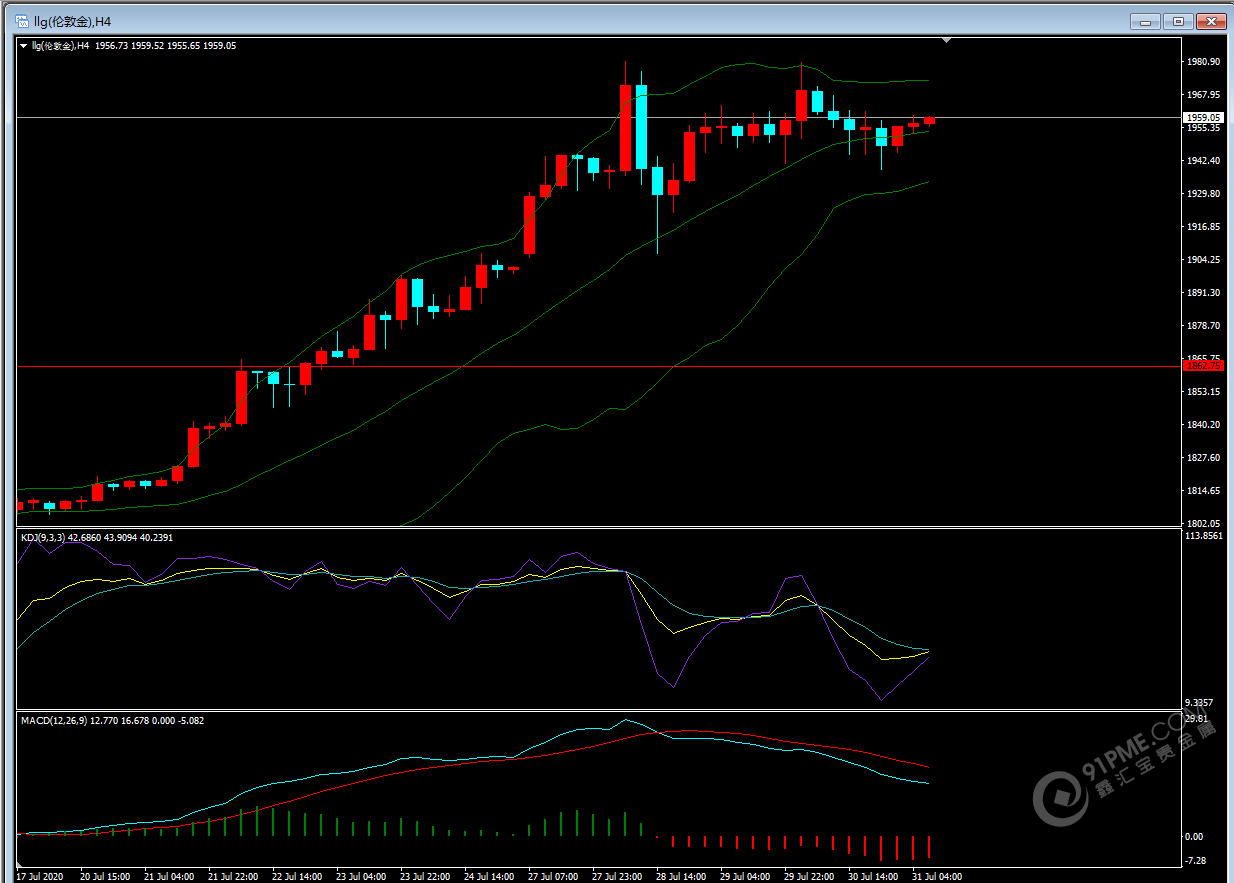Click price level 1942.40 on the price axis
Viewport: 1234px width, 883px height.
1203,161
